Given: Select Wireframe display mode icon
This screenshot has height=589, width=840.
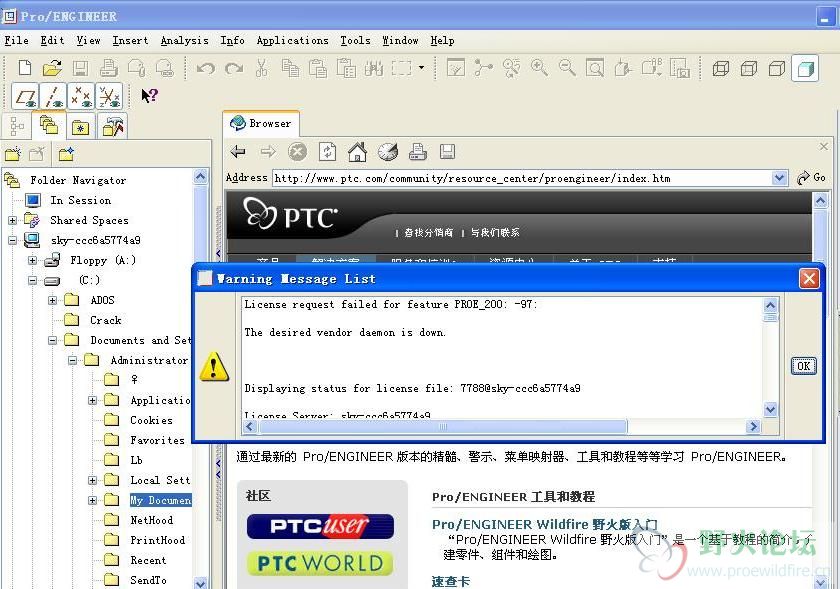Looking at the screenshot, I should point(721,68).
